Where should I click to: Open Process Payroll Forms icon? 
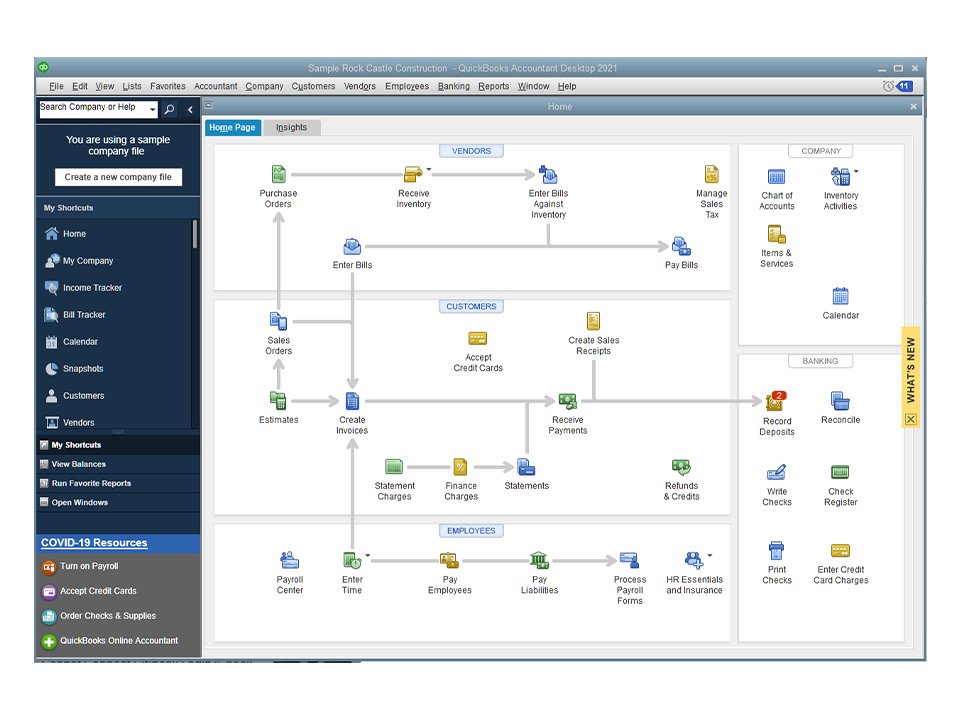(x=629, y=560)
